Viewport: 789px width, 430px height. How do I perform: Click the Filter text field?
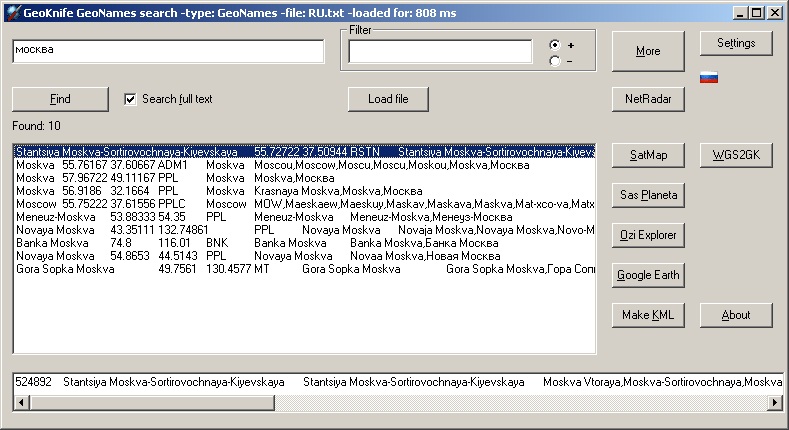click(440, 51)
